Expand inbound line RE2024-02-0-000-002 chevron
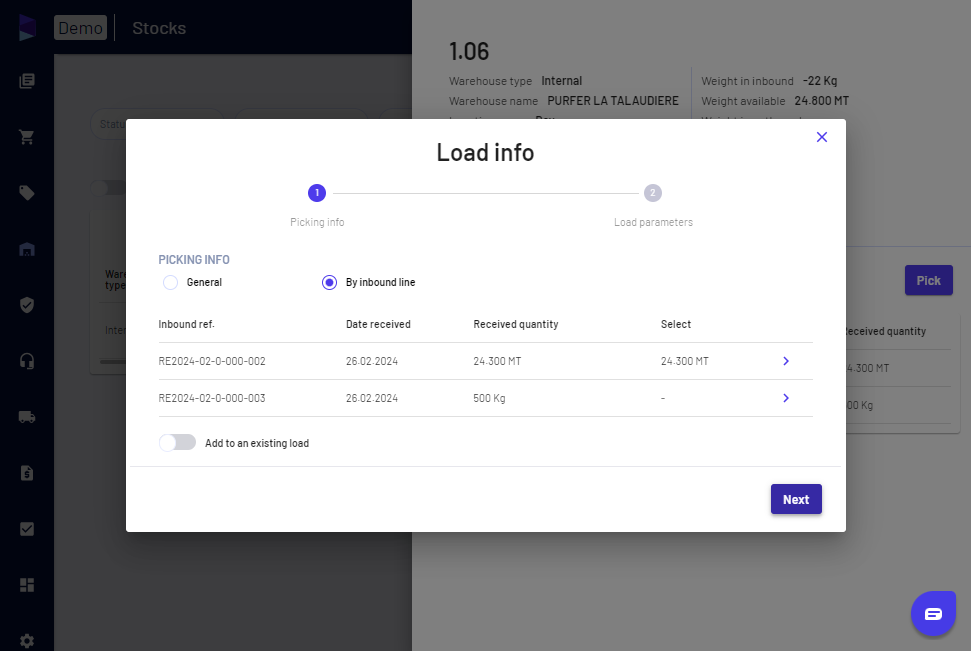971x651 pixels. pyautogui.click(x=786, y=361)
